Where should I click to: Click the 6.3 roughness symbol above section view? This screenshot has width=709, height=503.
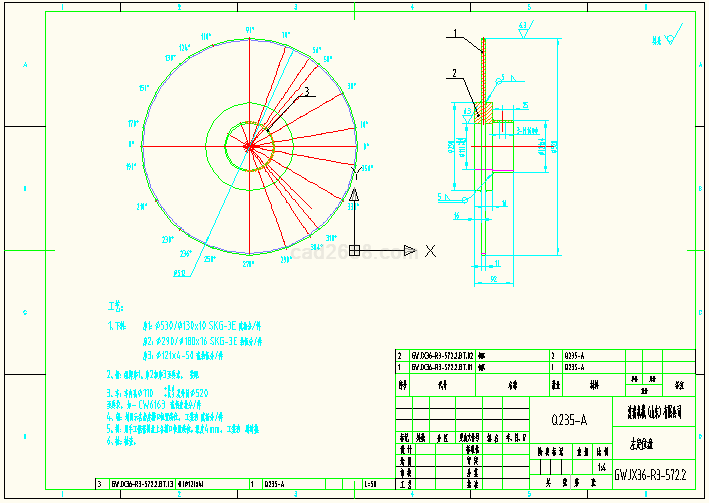click(x=523, y=29)
